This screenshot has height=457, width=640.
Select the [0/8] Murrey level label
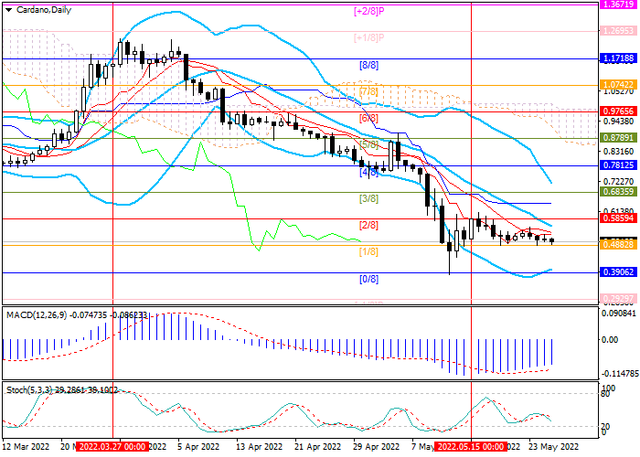368,279
